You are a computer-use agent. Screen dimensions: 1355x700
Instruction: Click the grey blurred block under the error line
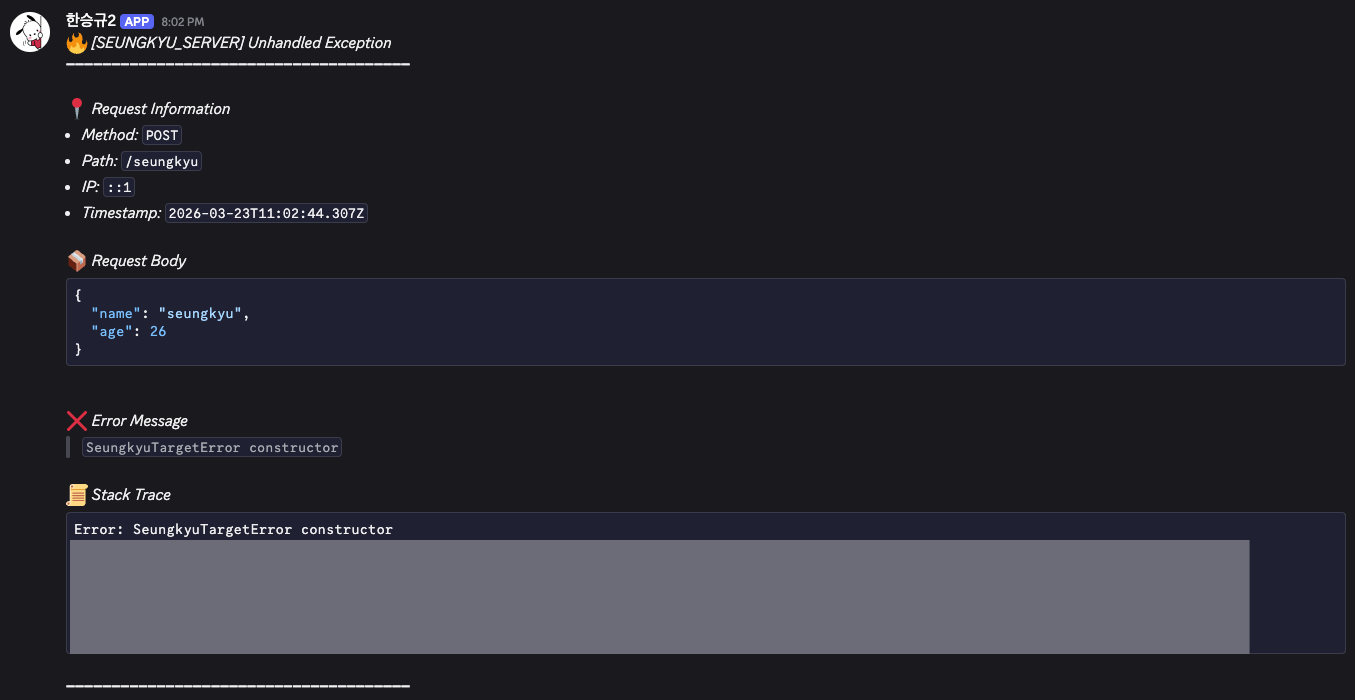point(658,595)
